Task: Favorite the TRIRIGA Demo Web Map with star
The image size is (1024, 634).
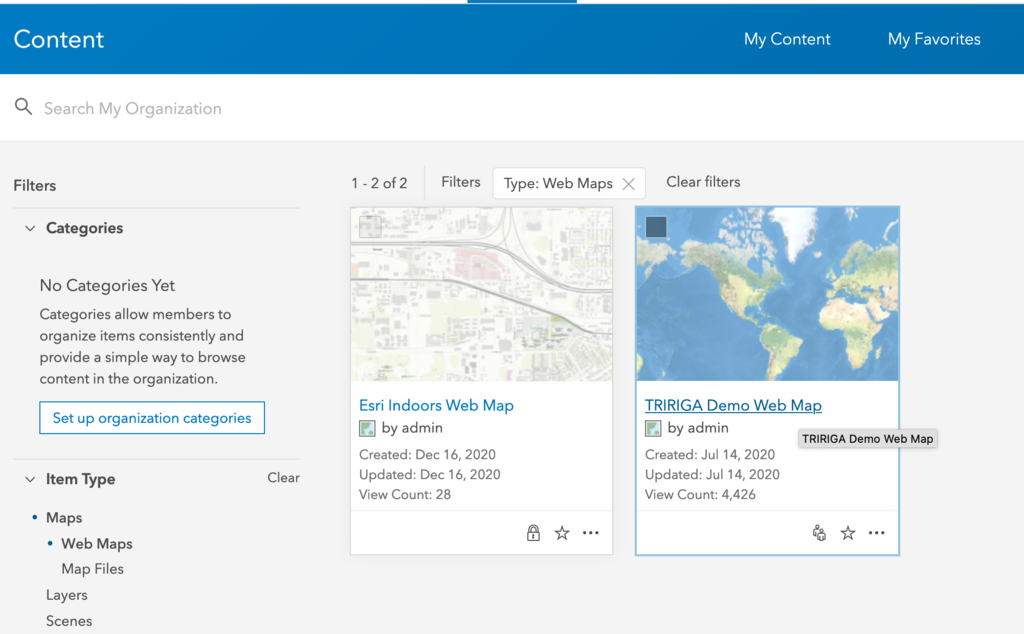Action: (x=848, y=533)
